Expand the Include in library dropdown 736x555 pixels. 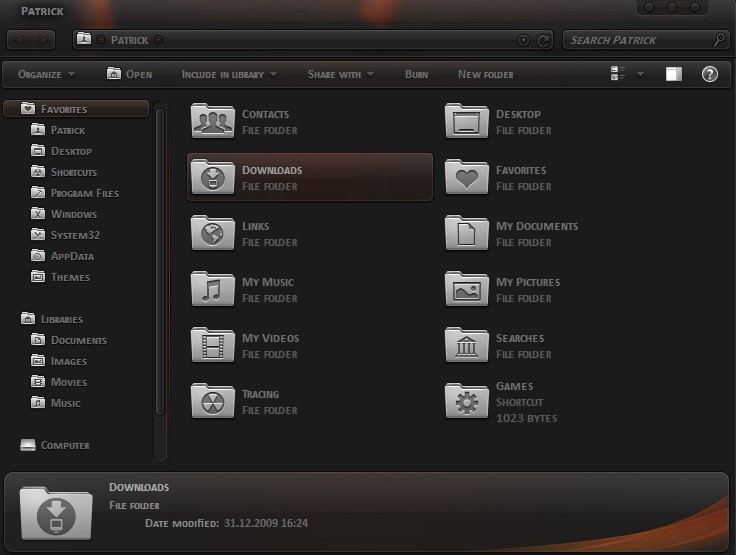(x=229, y=74)
